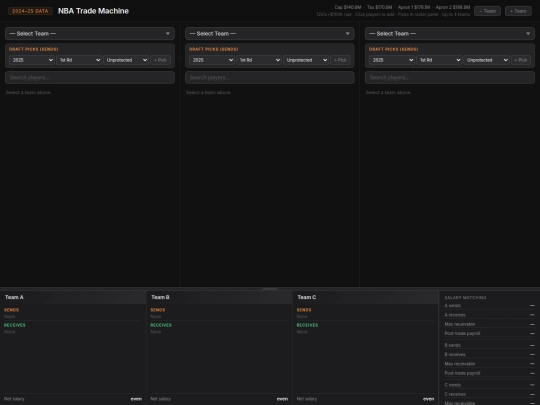Click Team C's Net salary label
Viewport: 540px width, 405px height.
(307, 399)
